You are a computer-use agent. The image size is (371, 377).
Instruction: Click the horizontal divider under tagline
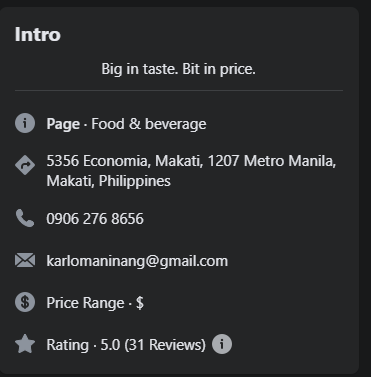179,90
